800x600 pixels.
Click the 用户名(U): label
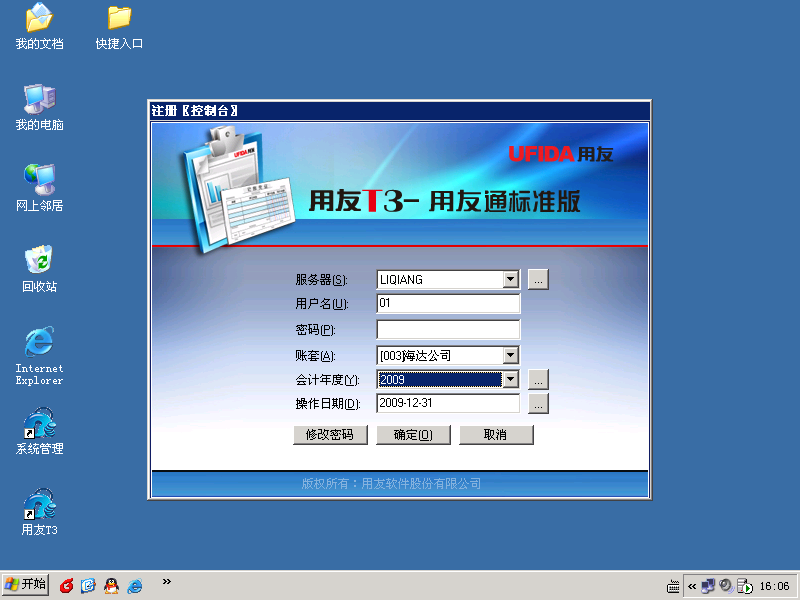(321, 304)
